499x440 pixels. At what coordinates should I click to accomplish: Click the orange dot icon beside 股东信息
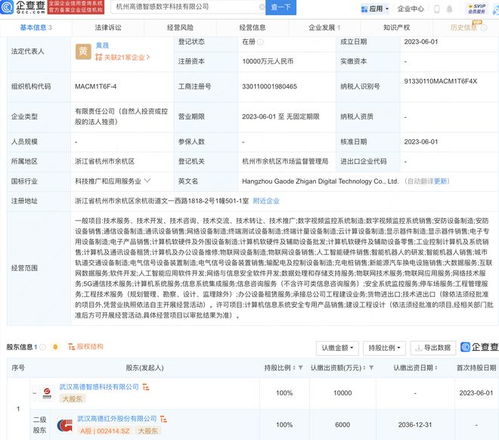pyautogui.click(x=55, y=347)
